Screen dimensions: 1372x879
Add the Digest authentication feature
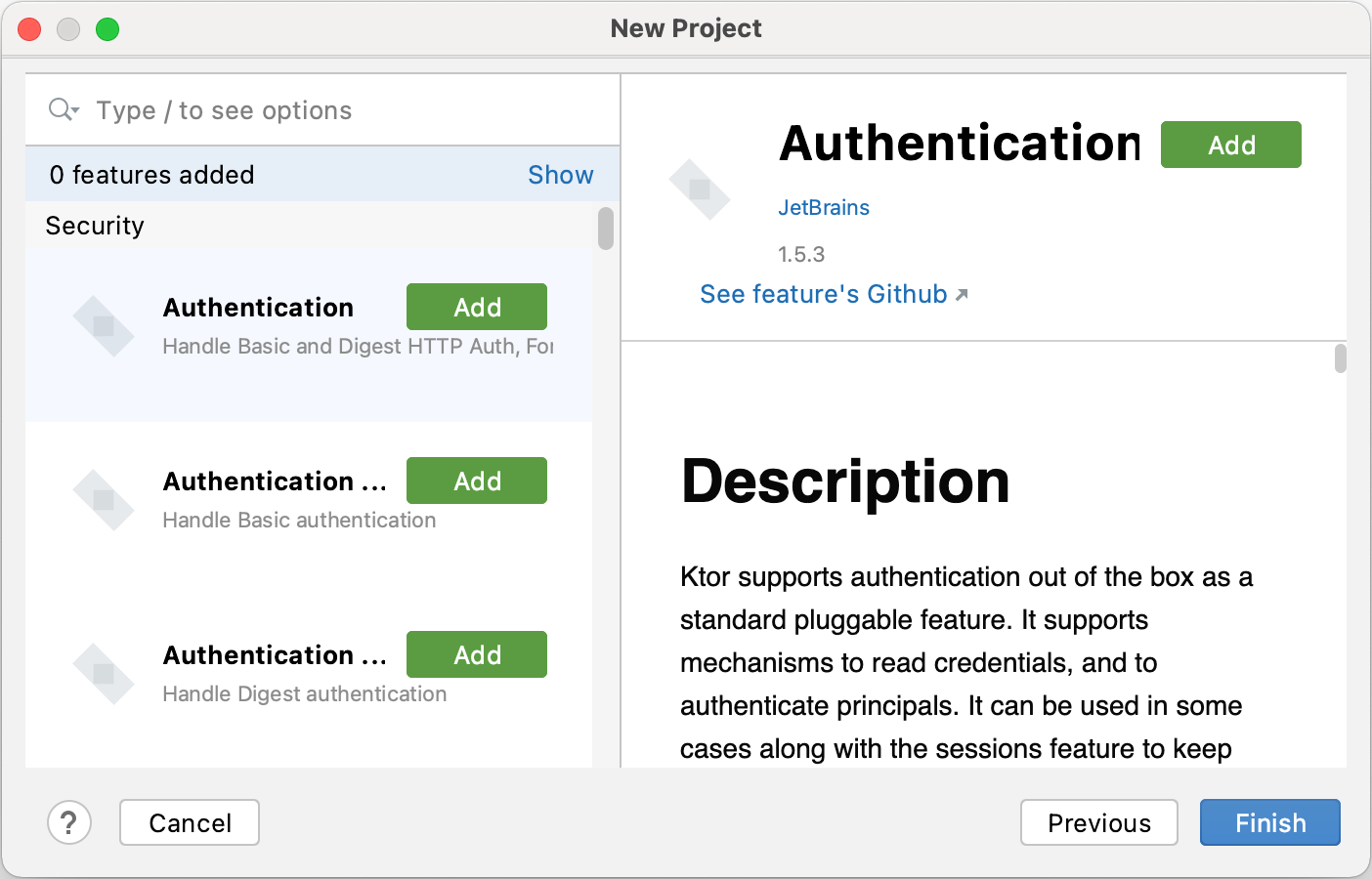pyautogui.click(x=476, y=654)
